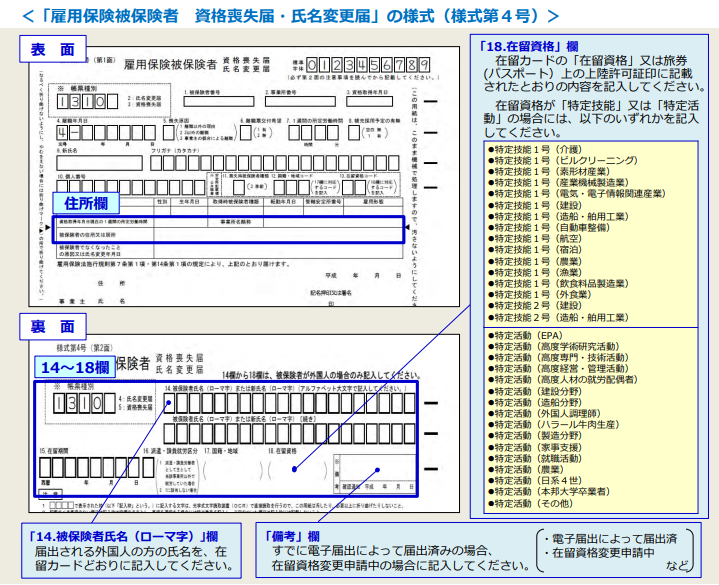Select 特定技能1号(造船・舶用工業)
Image resolution: width=719 pixels, height=585 pixels.
point(558,216)
